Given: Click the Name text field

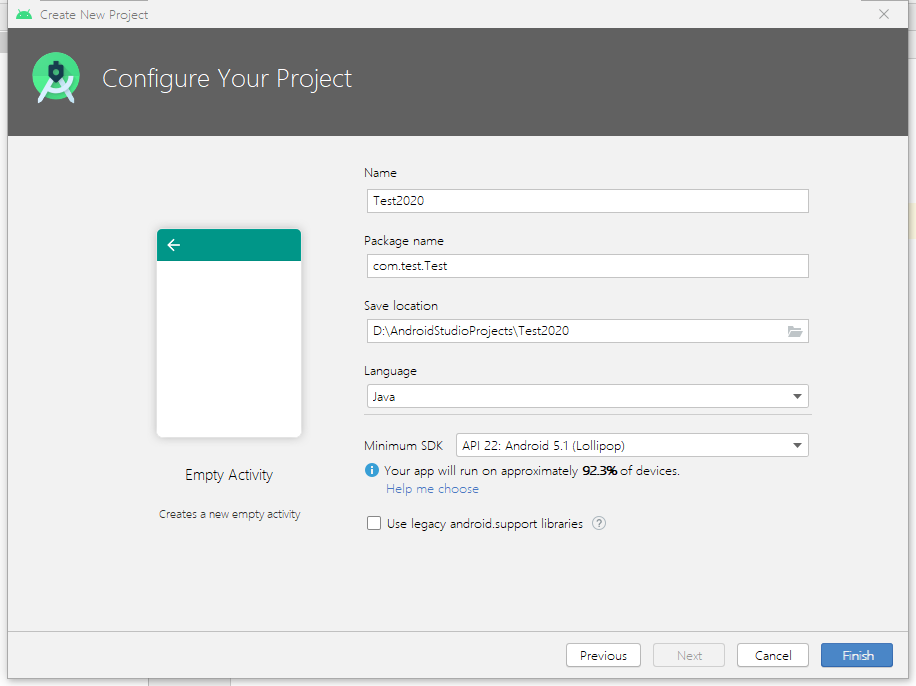Looking at the screenshot, I should [x=586, y=201].
